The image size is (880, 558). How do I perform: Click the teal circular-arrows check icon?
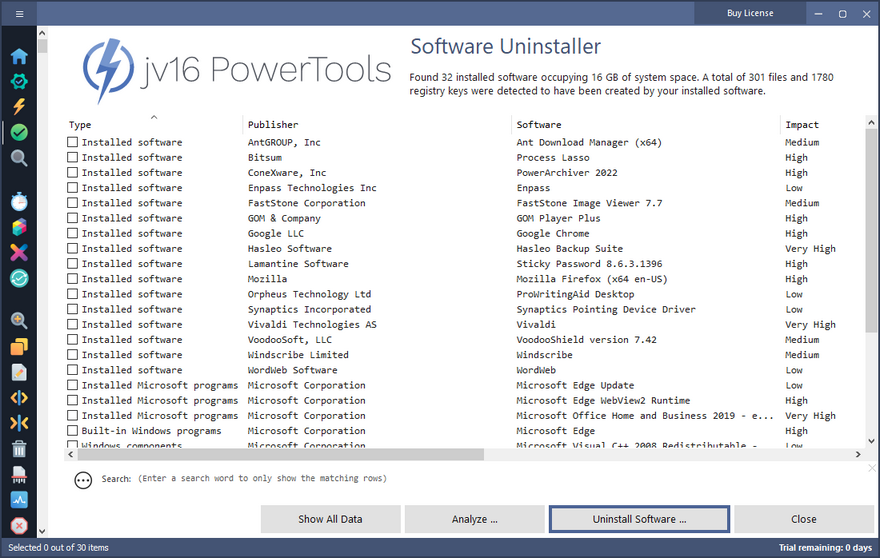point(19,278)
